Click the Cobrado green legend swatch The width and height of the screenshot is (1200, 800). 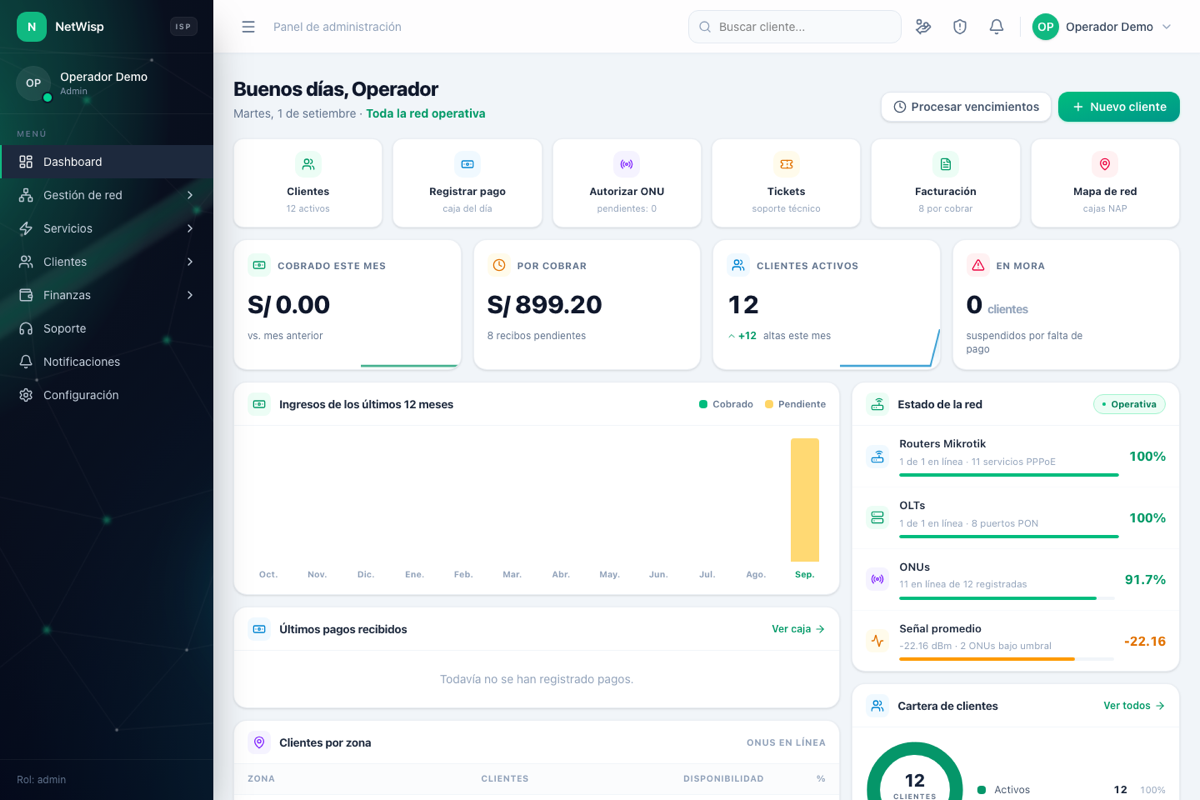[x=703, y=404]
